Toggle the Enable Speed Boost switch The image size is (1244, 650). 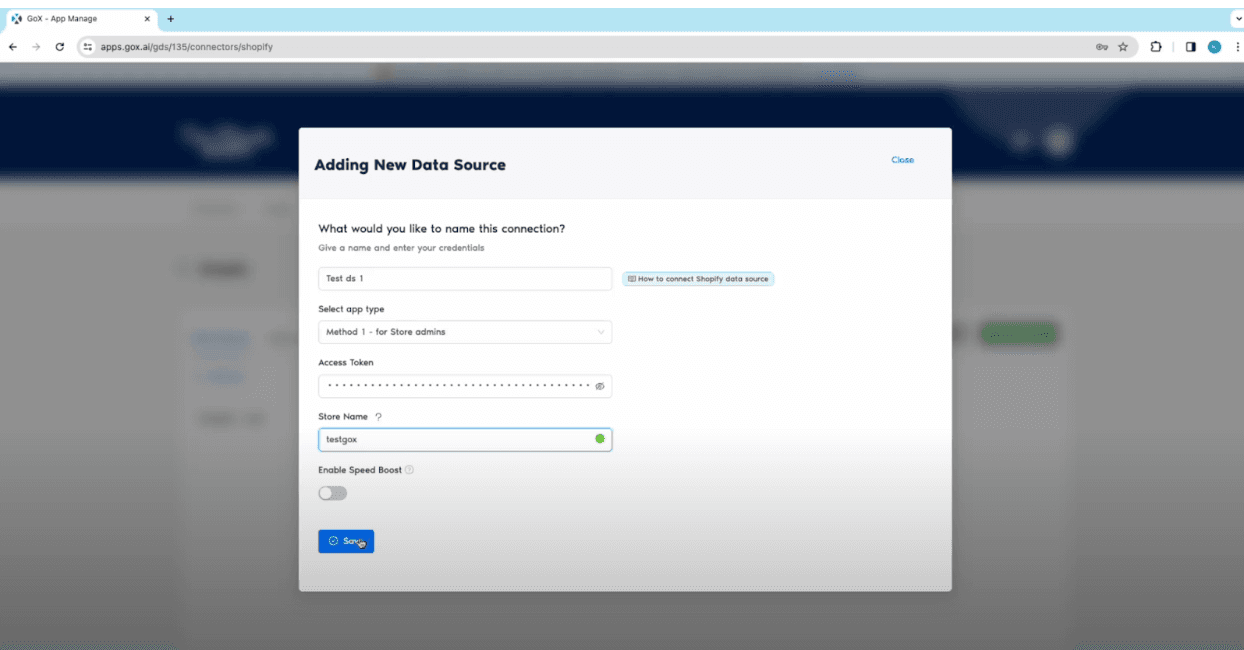click(x=332, y=493)
